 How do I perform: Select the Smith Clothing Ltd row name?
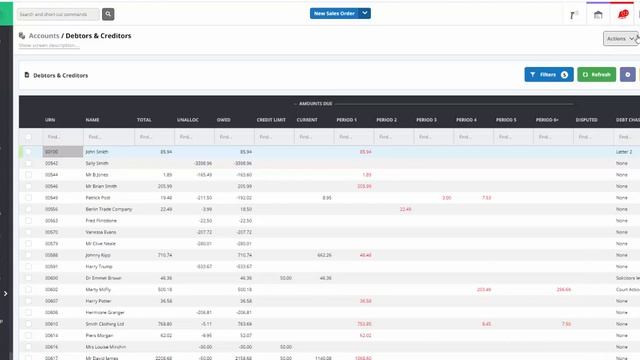click(x=104, y=324)
